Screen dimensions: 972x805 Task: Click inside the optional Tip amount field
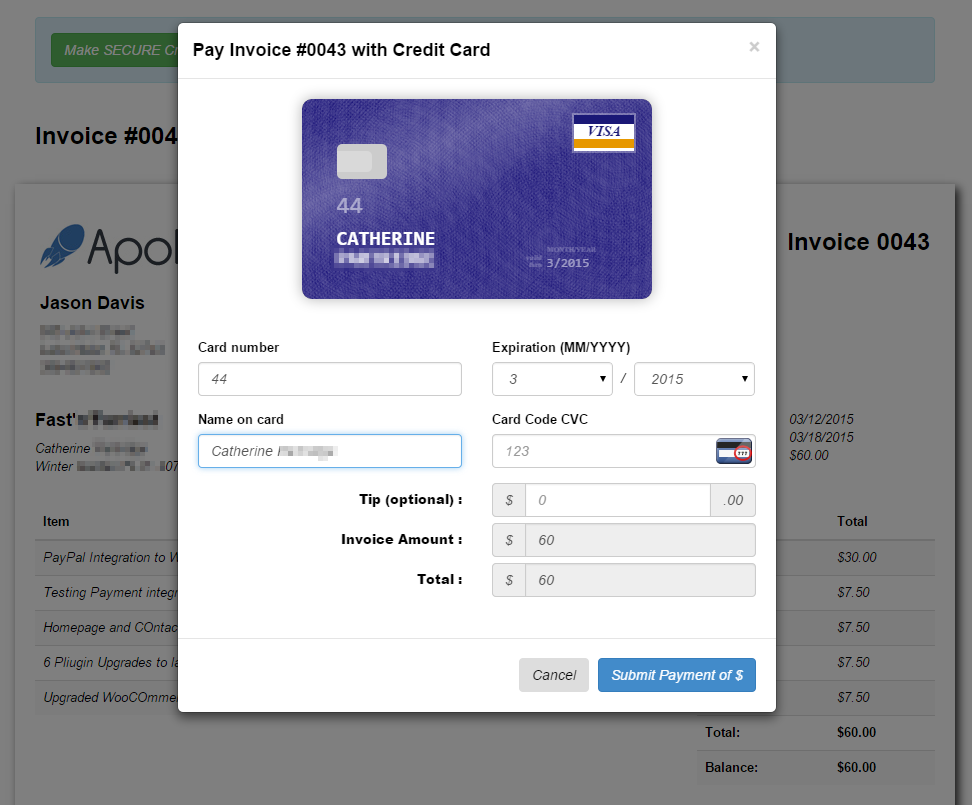pos(617,500)
